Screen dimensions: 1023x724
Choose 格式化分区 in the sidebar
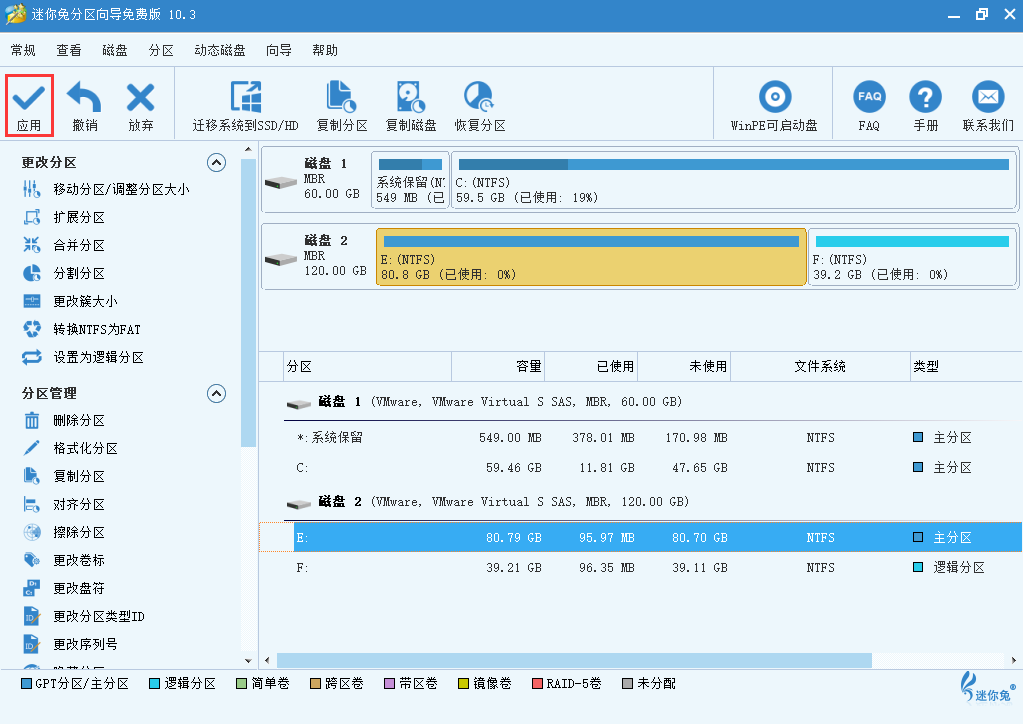pyautogui.click(x=70, y=448)
